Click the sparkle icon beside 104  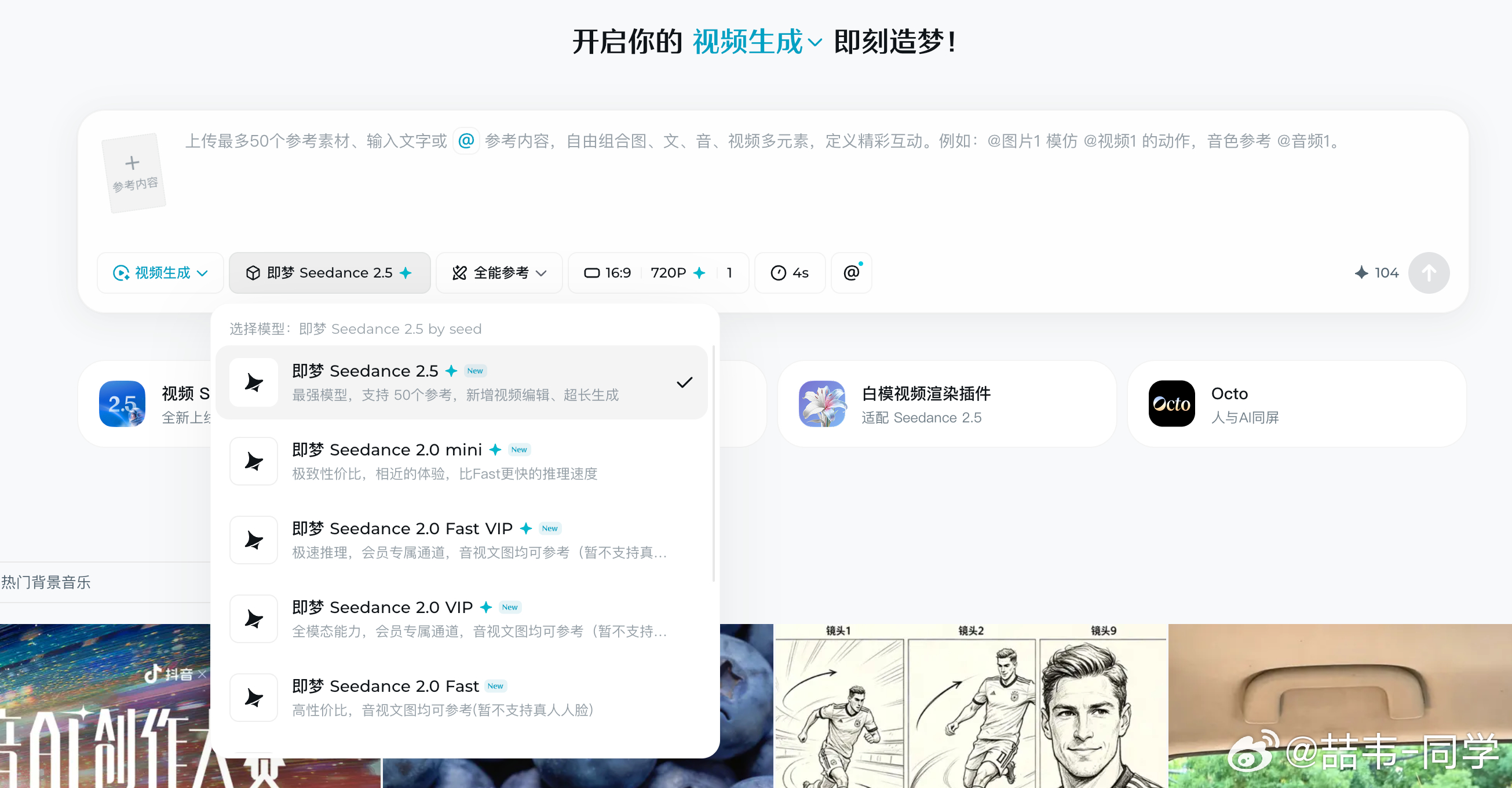(x=1361, y=272)
